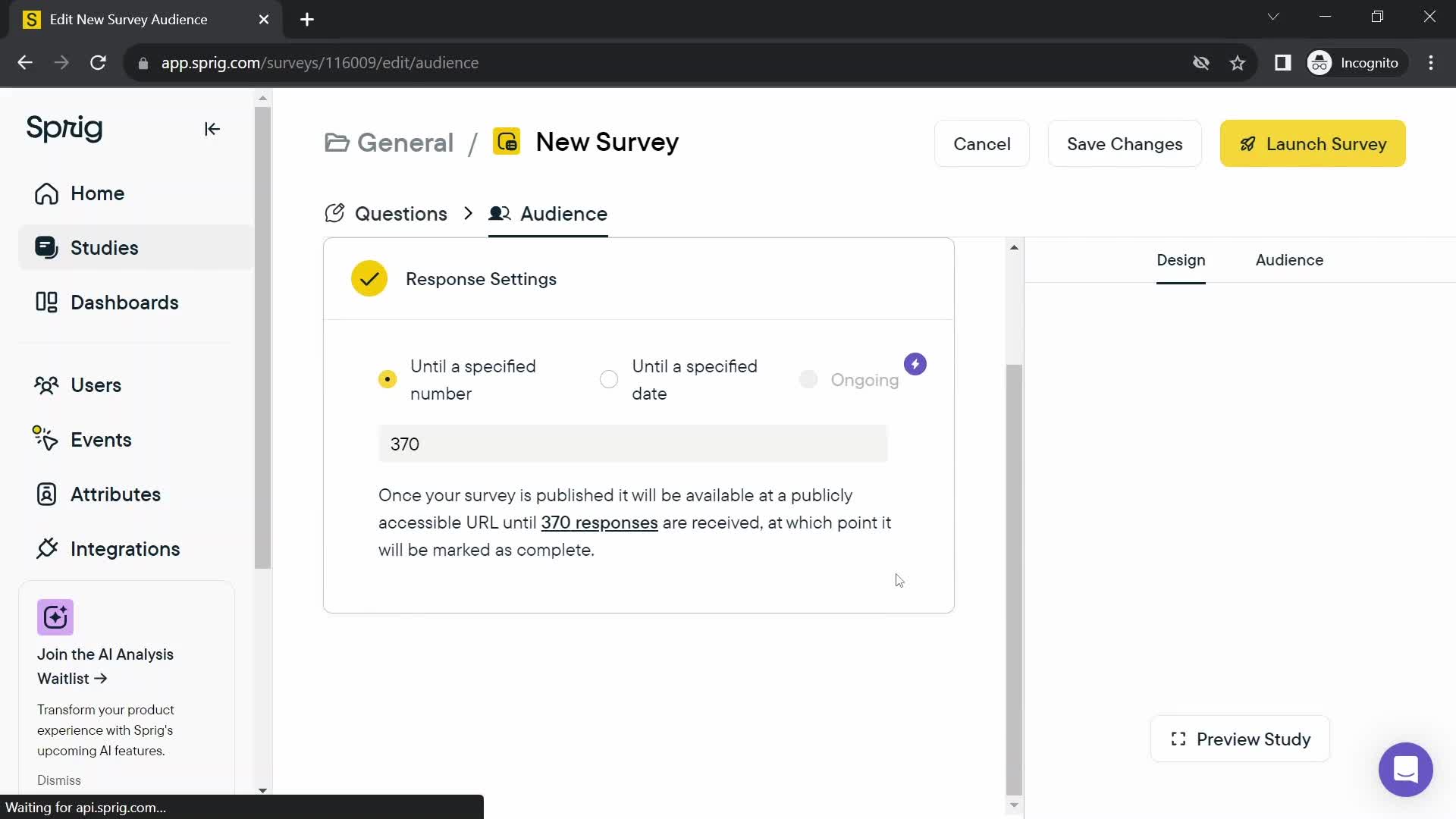
Task: Collapse the sidebar navigation panel
Action: coord(212,128)
